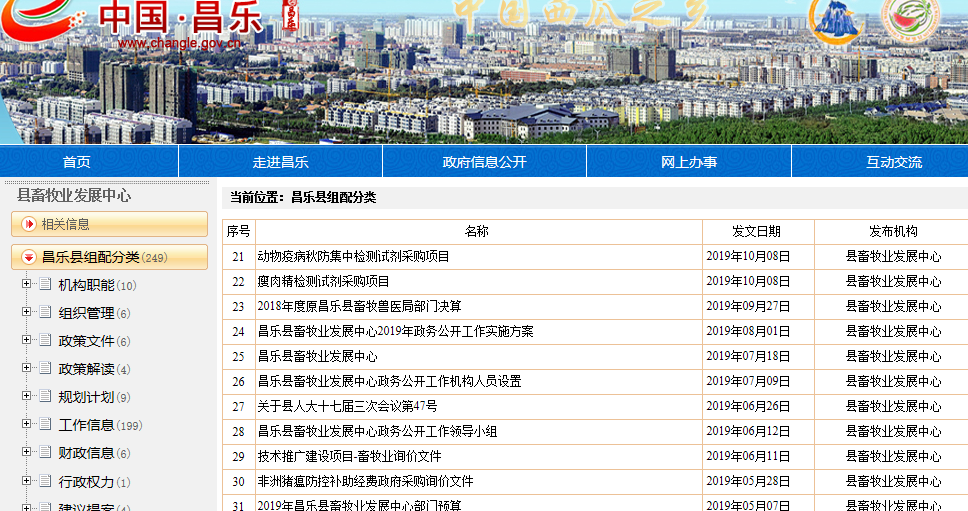
Task: Select 网上办事 from the navigation bar
Action: tap(688, 162)
